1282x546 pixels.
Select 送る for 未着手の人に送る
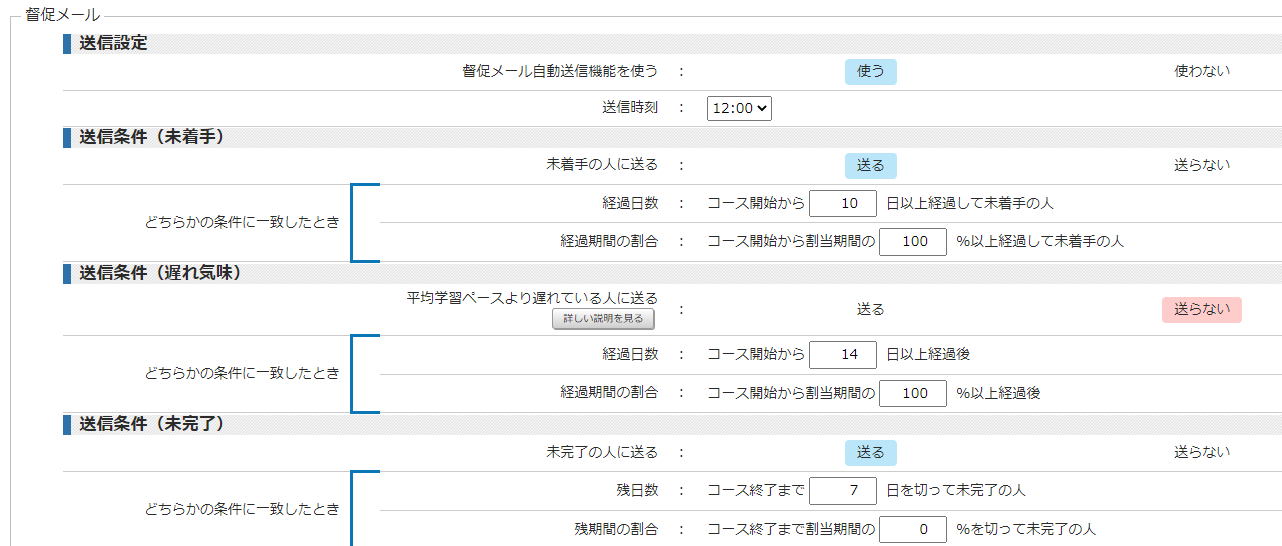pos(870,166)
